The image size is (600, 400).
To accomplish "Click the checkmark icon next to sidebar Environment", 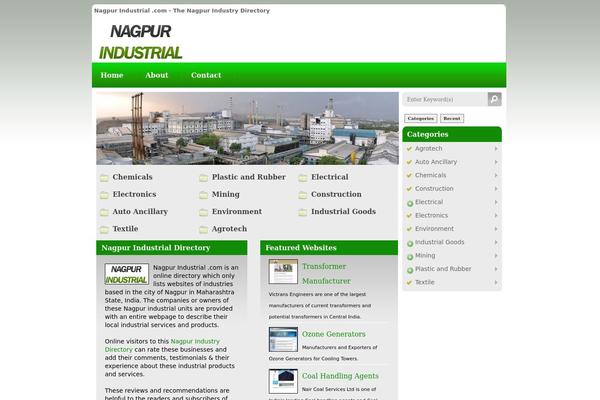I will (x=409, y=229).
